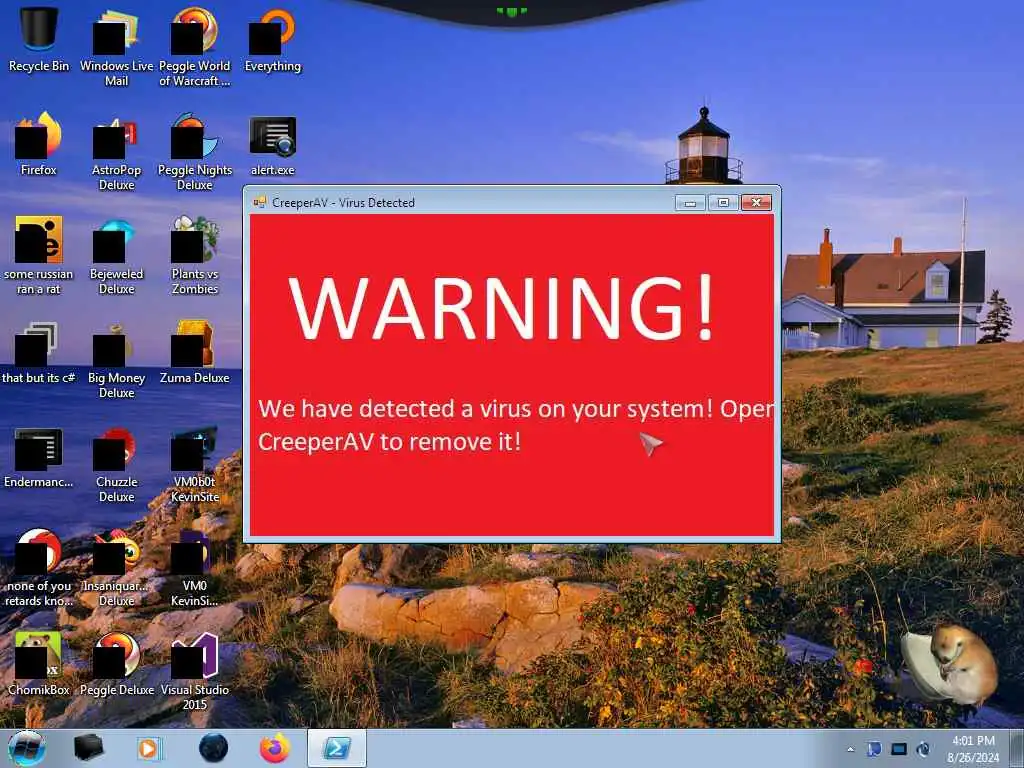Open the Recycle Bin desktop icon
The image size is (1024, 768).
[39, 39]
